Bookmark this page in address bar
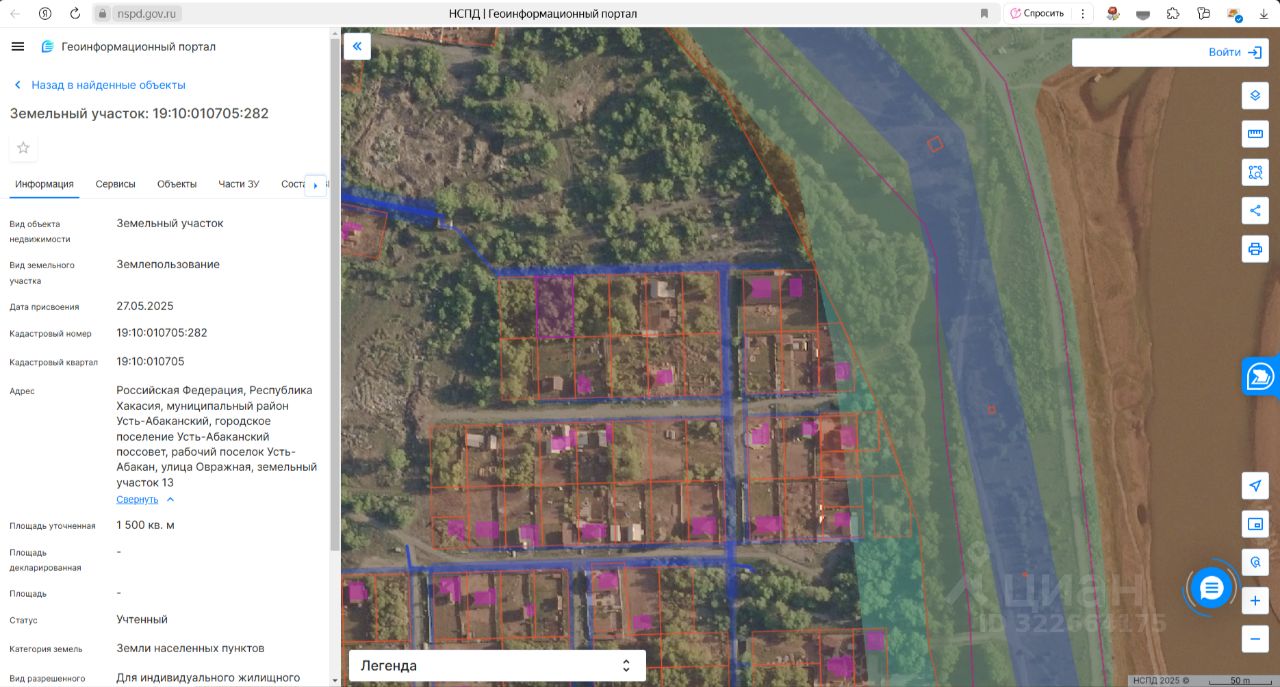This screenshot has width=1280, height=687. tap(984, 13)
